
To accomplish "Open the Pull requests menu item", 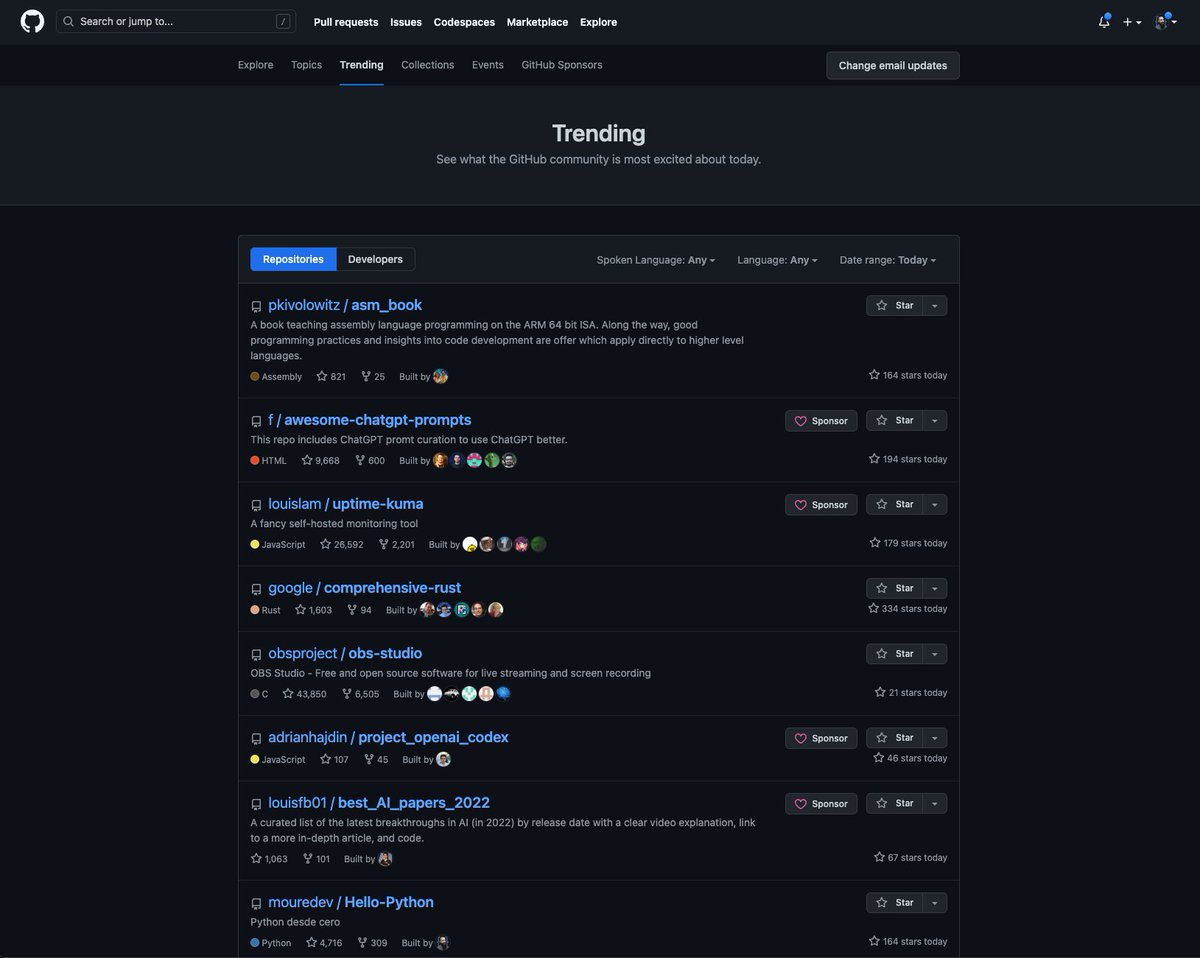I will point(346,22).
